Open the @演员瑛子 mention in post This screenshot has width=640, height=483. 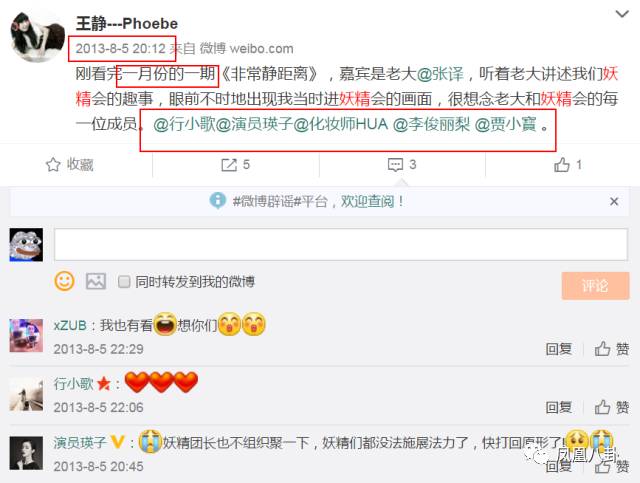point(254,124)
